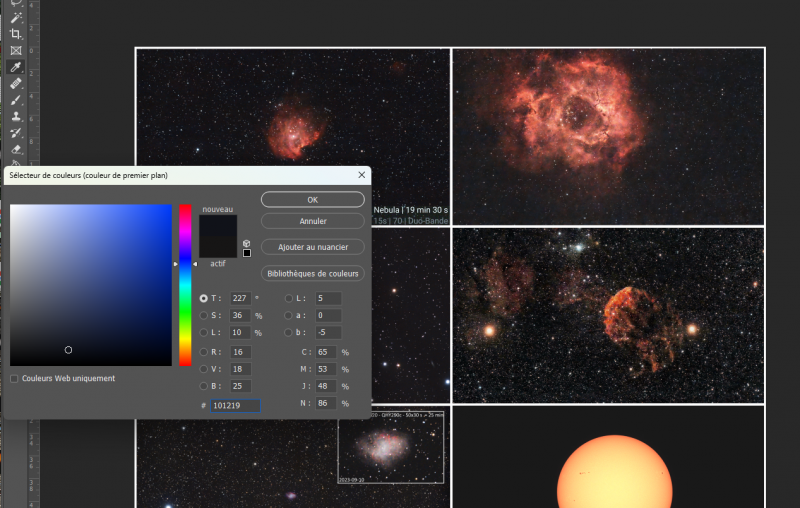The height and width of the screenshot is (508, 800).
Task: Select the Frame tool
Action: [x=16, y=50]
